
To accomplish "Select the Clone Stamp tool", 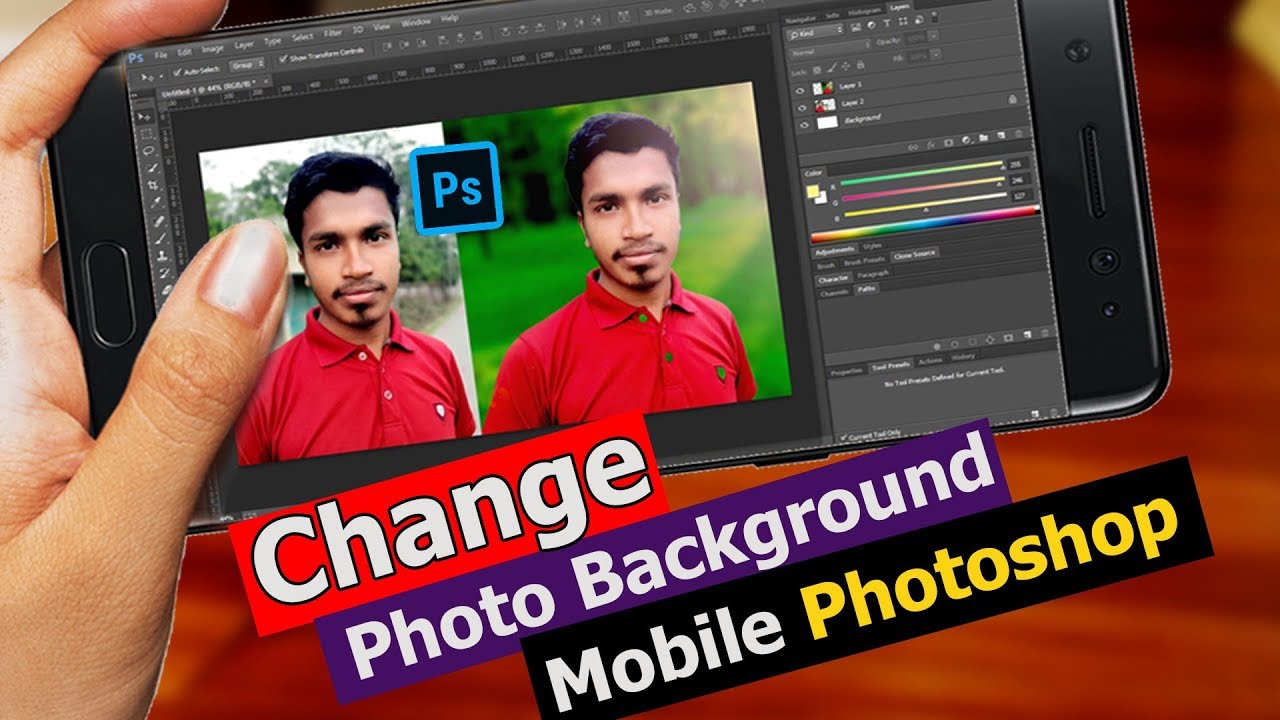I will click(162, 256).
